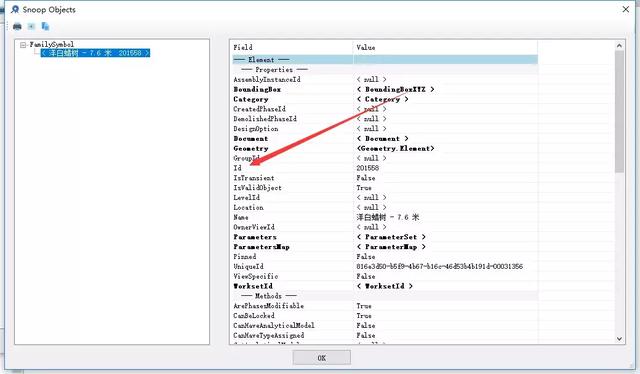The width and height of the screenshot is (640, 374).
Task: Click the scrollbar up arrow
Action: tap(619, 46)
